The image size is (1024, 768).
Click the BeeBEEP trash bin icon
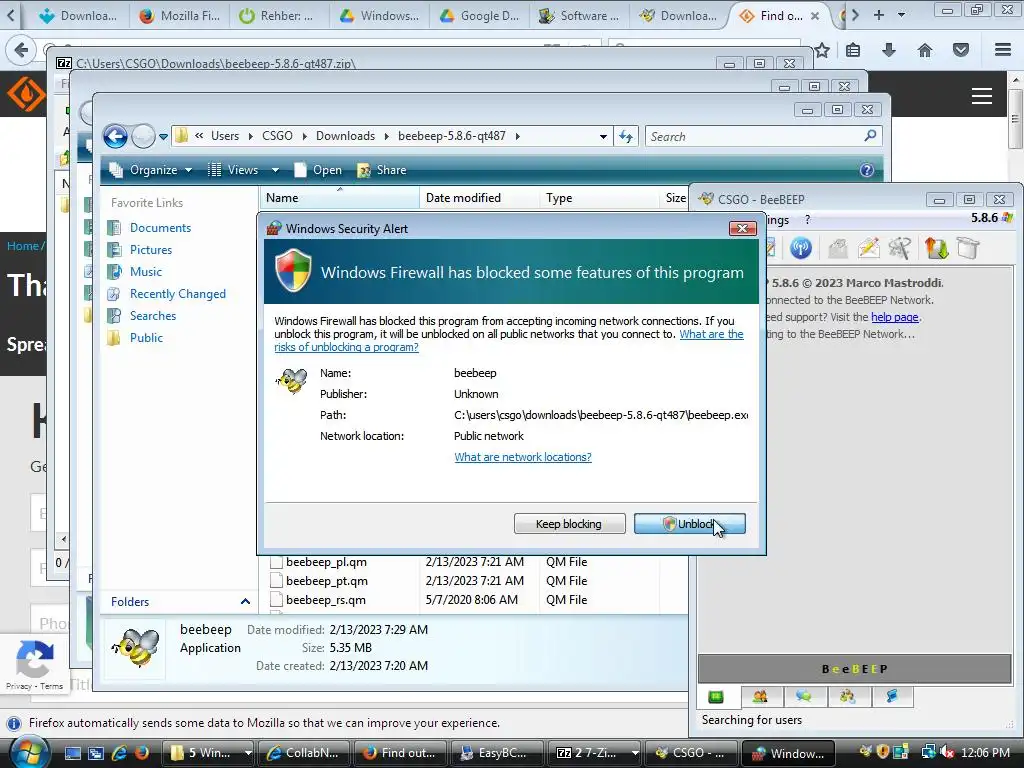(968, 248)
